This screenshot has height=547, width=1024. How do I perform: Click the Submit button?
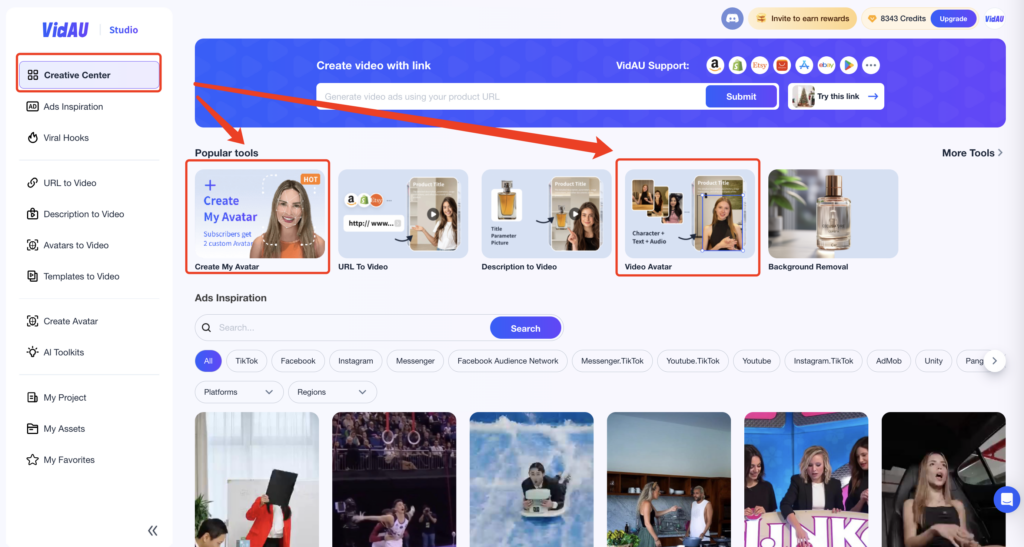[741, 97]
